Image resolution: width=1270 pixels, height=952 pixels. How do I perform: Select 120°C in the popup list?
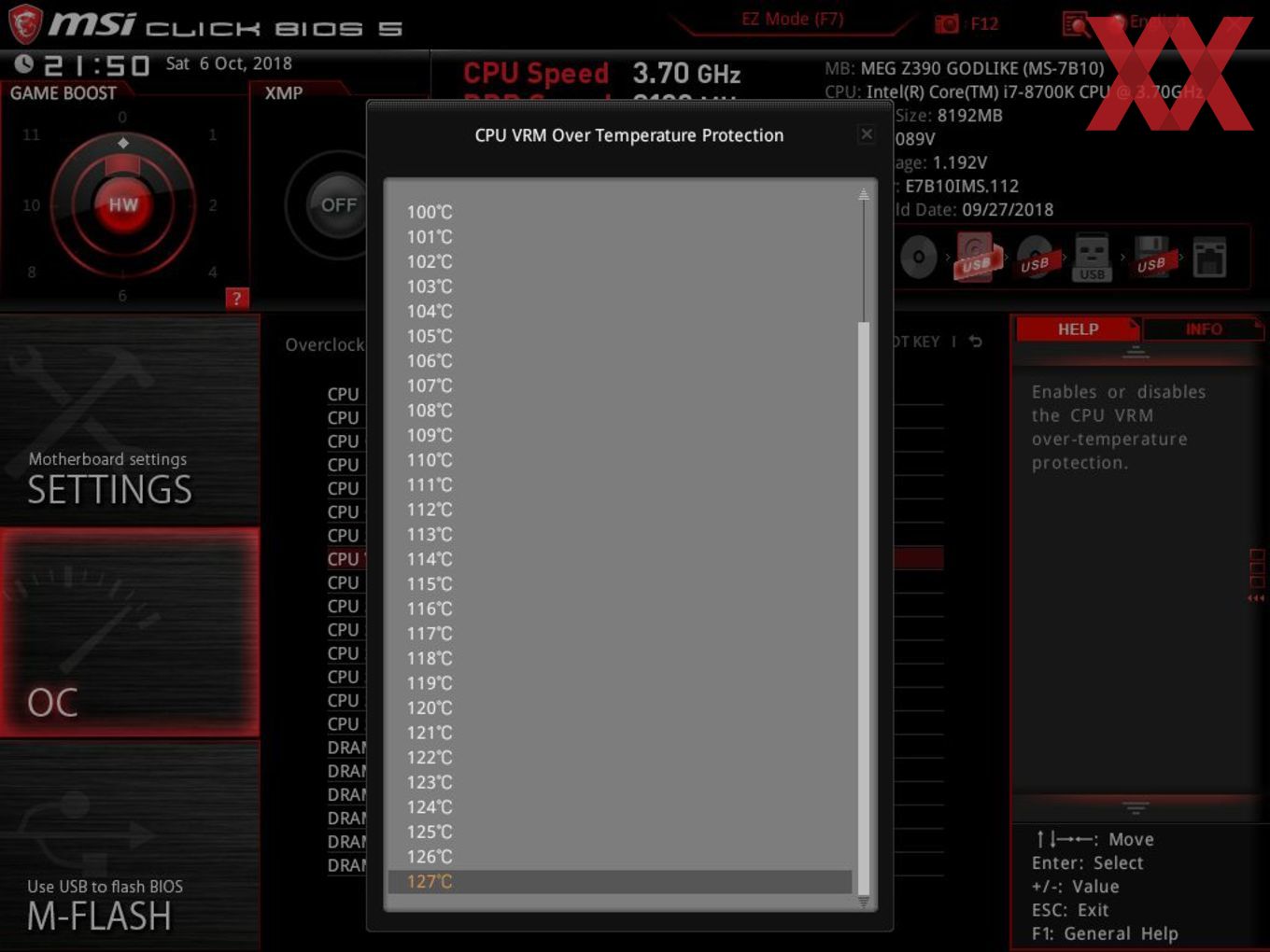tap(620, 707)
